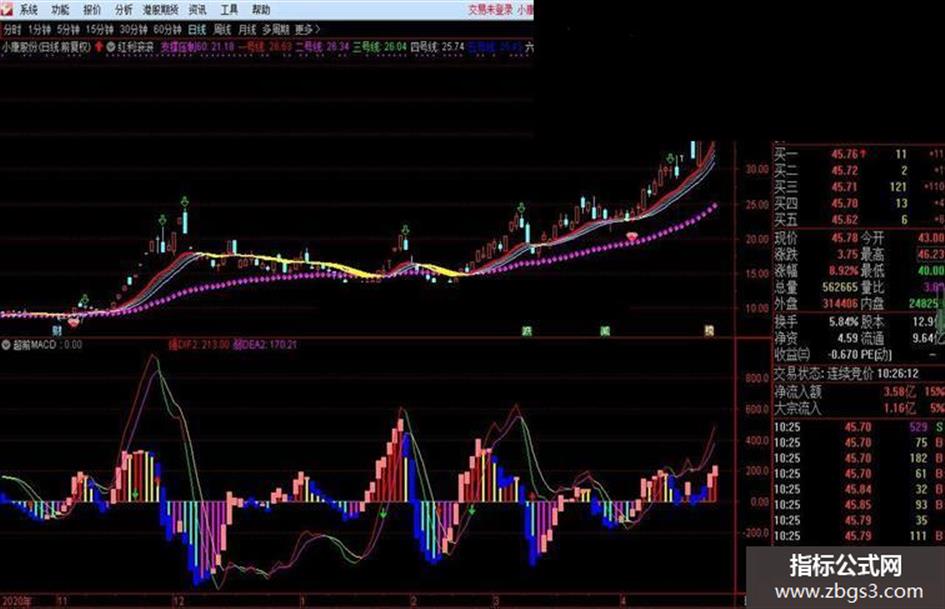The height and width of the screenshot is (609, 945).
Task: Click the 超前MACD indicator name
Action: (x=34, y=345)
